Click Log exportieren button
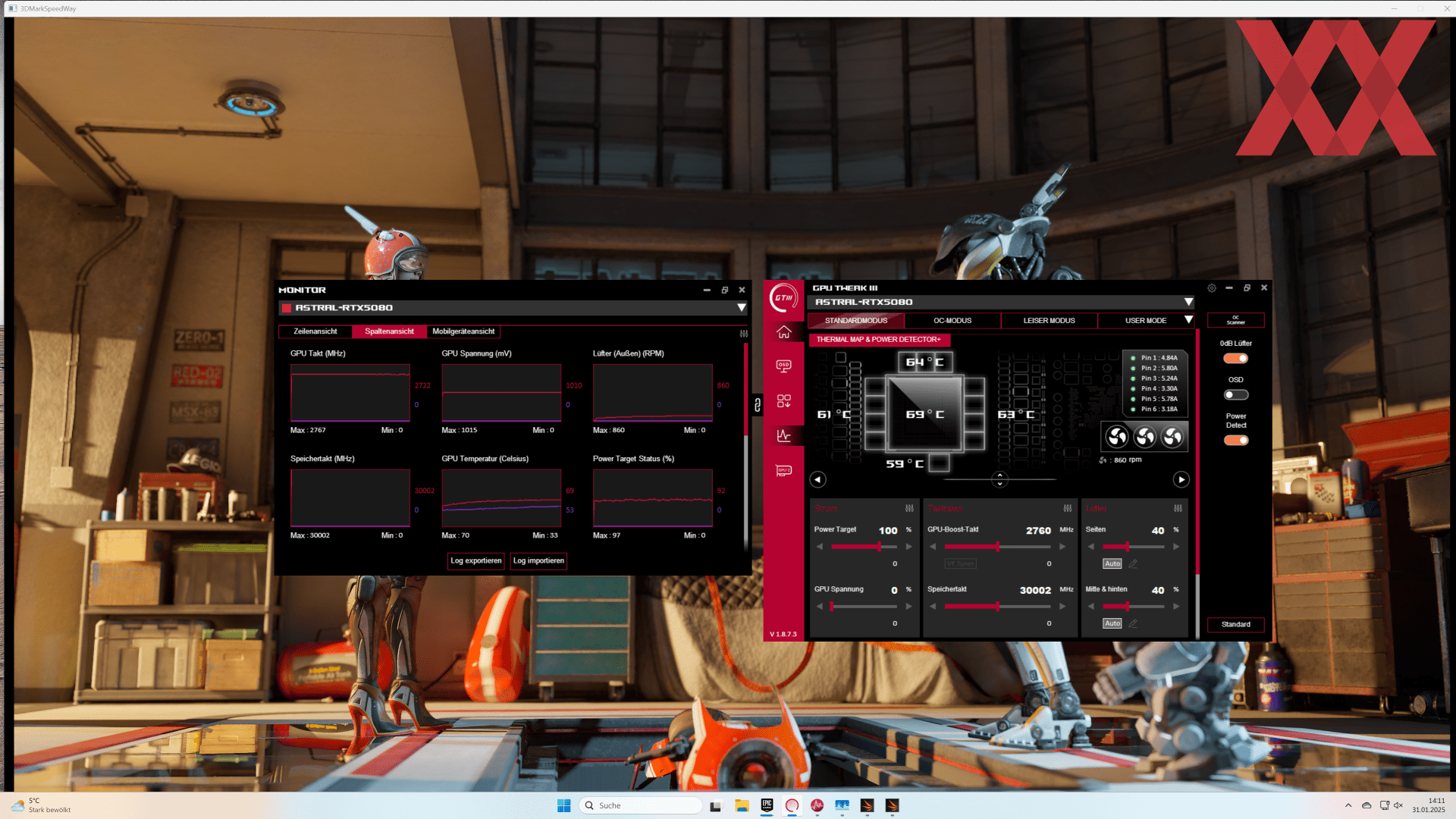Viewport: 1456px width, 819px height. click(475, 561)
